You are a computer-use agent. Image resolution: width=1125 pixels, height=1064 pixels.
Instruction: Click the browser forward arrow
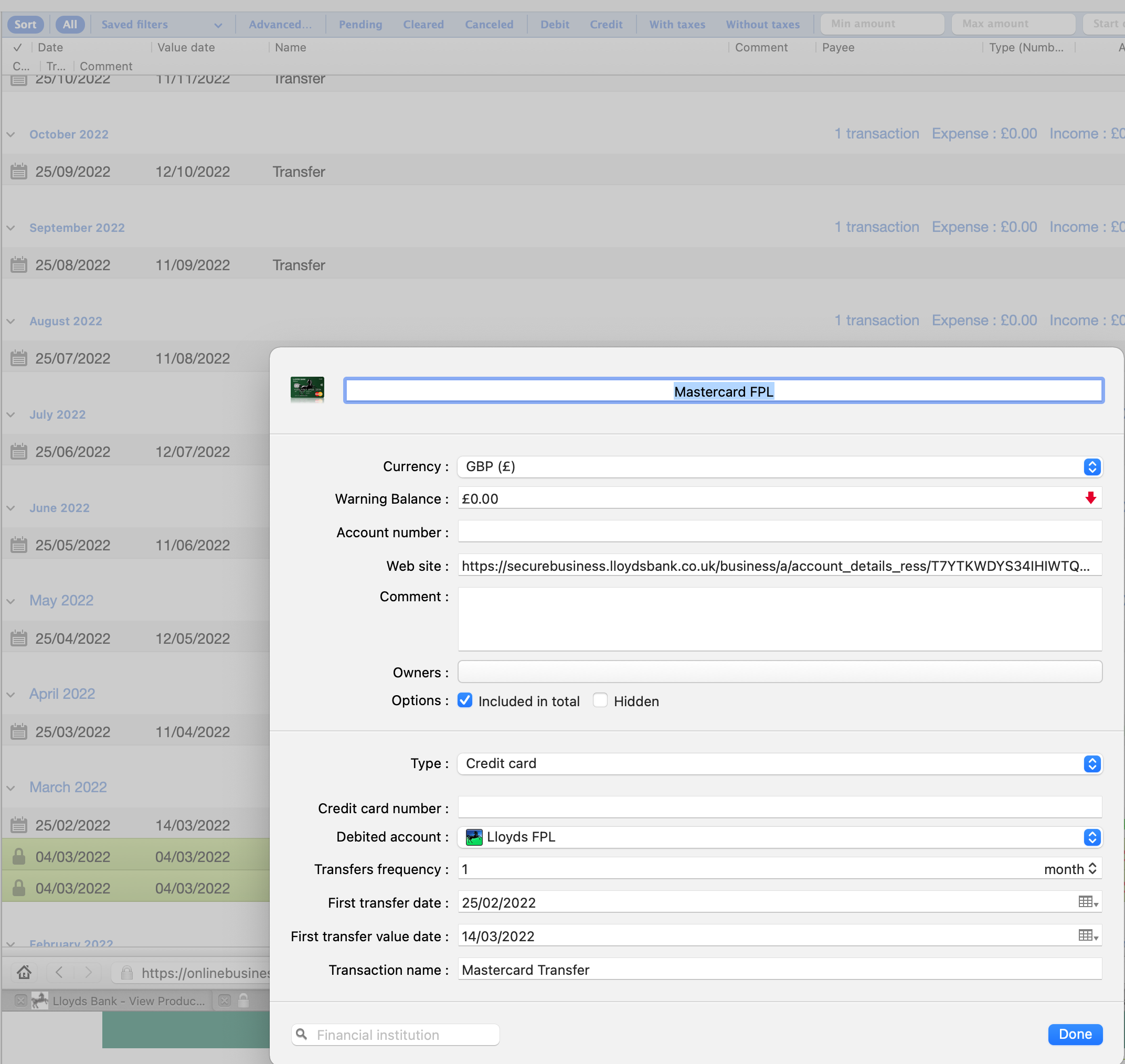[x=88, y=972]
